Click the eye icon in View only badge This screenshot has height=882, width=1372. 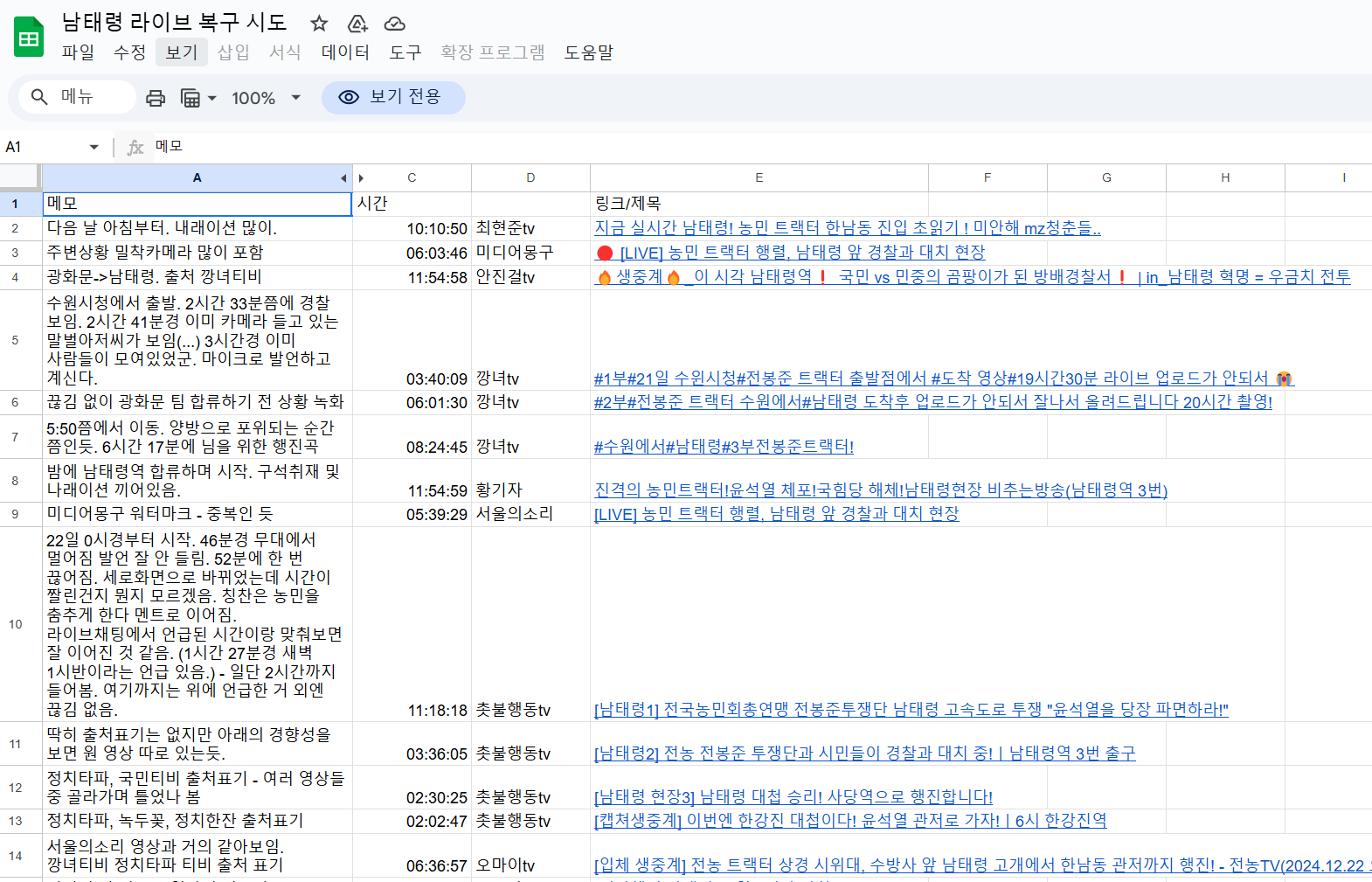(349, 97)
